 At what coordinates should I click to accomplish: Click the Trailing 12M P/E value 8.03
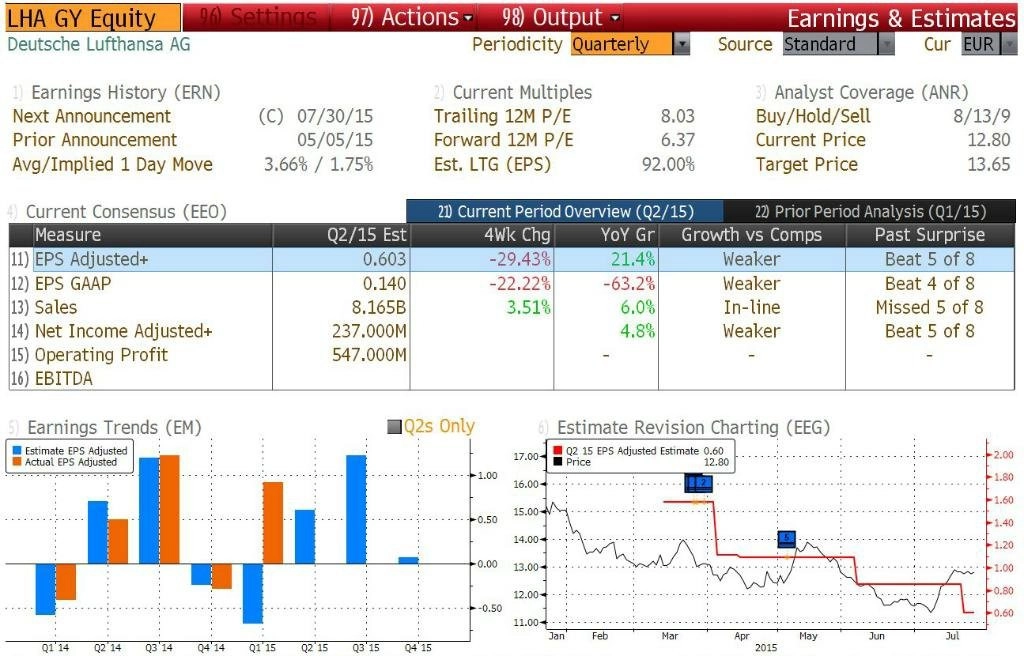(x=677, y=116)
